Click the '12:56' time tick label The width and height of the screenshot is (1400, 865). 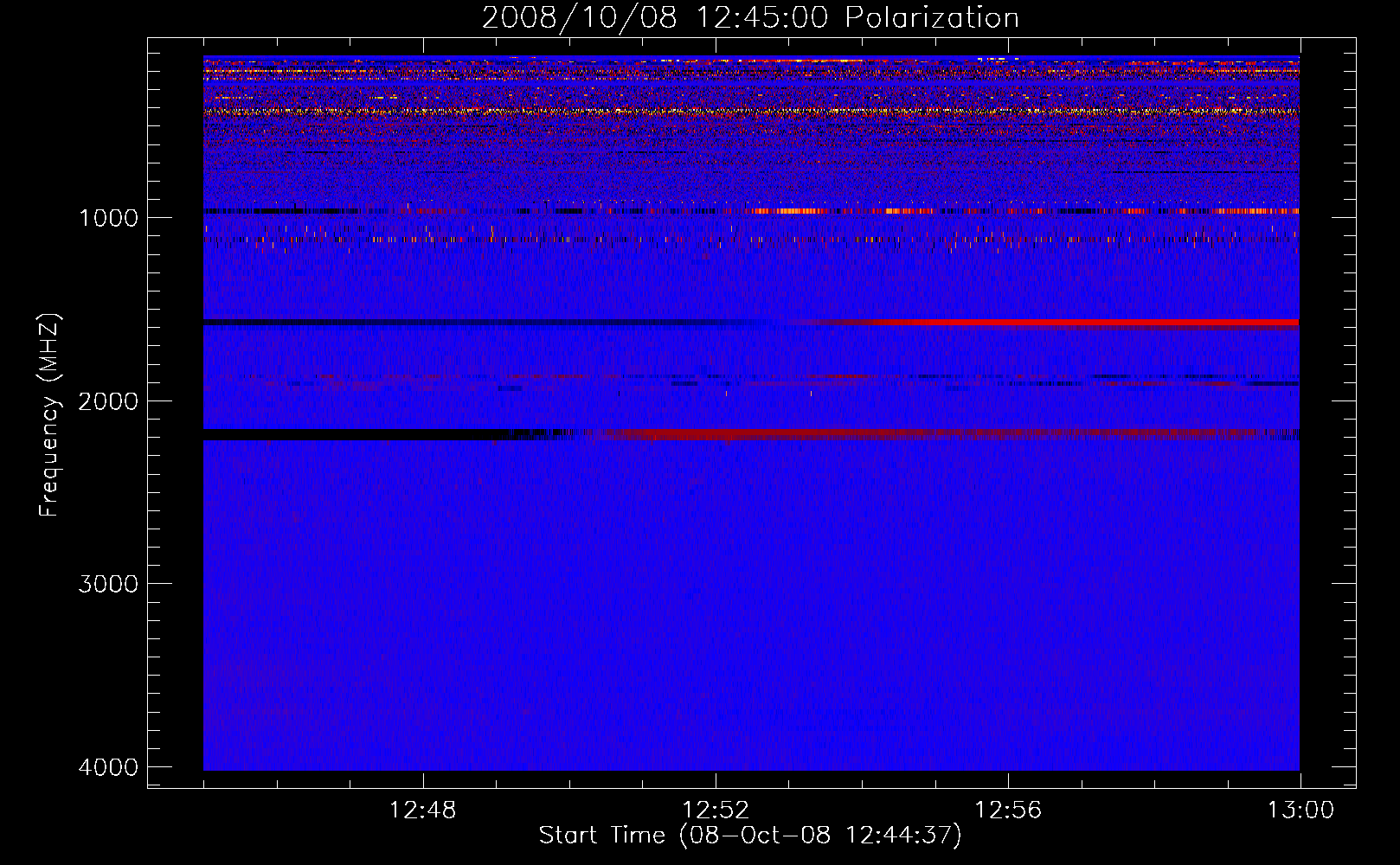point(1008,811)
